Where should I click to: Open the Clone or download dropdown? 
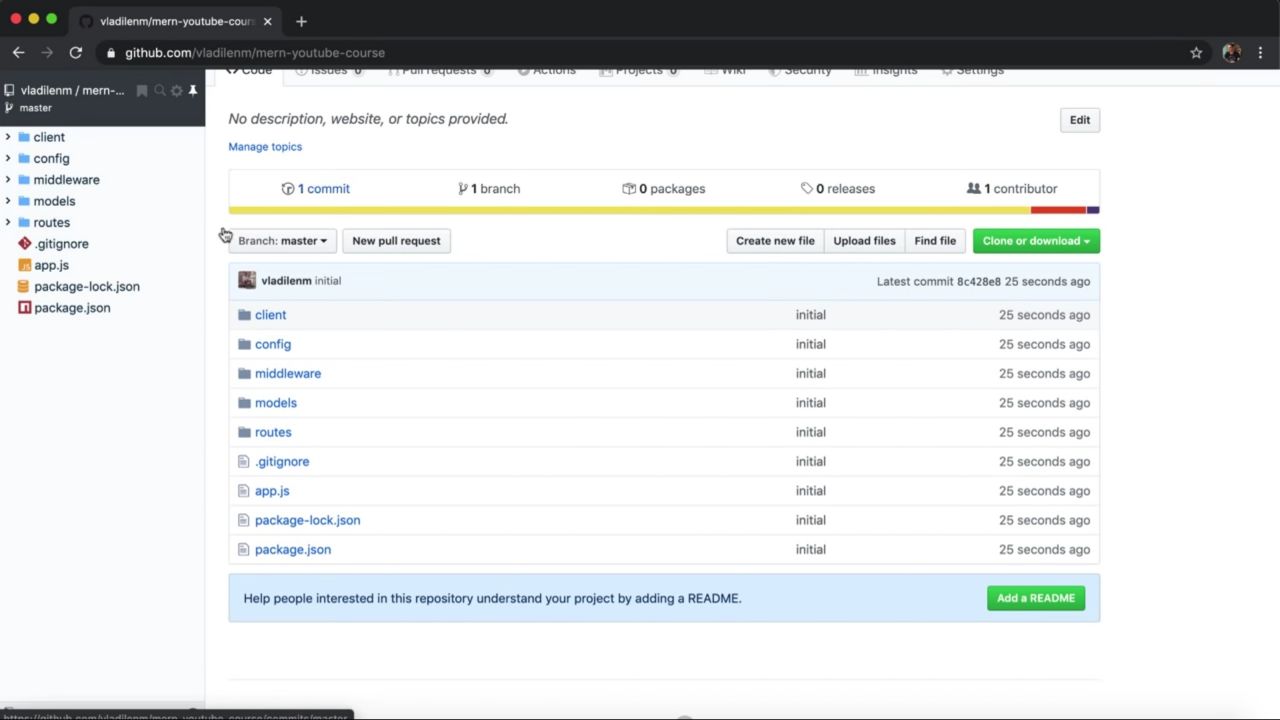tap(1036, 241)
